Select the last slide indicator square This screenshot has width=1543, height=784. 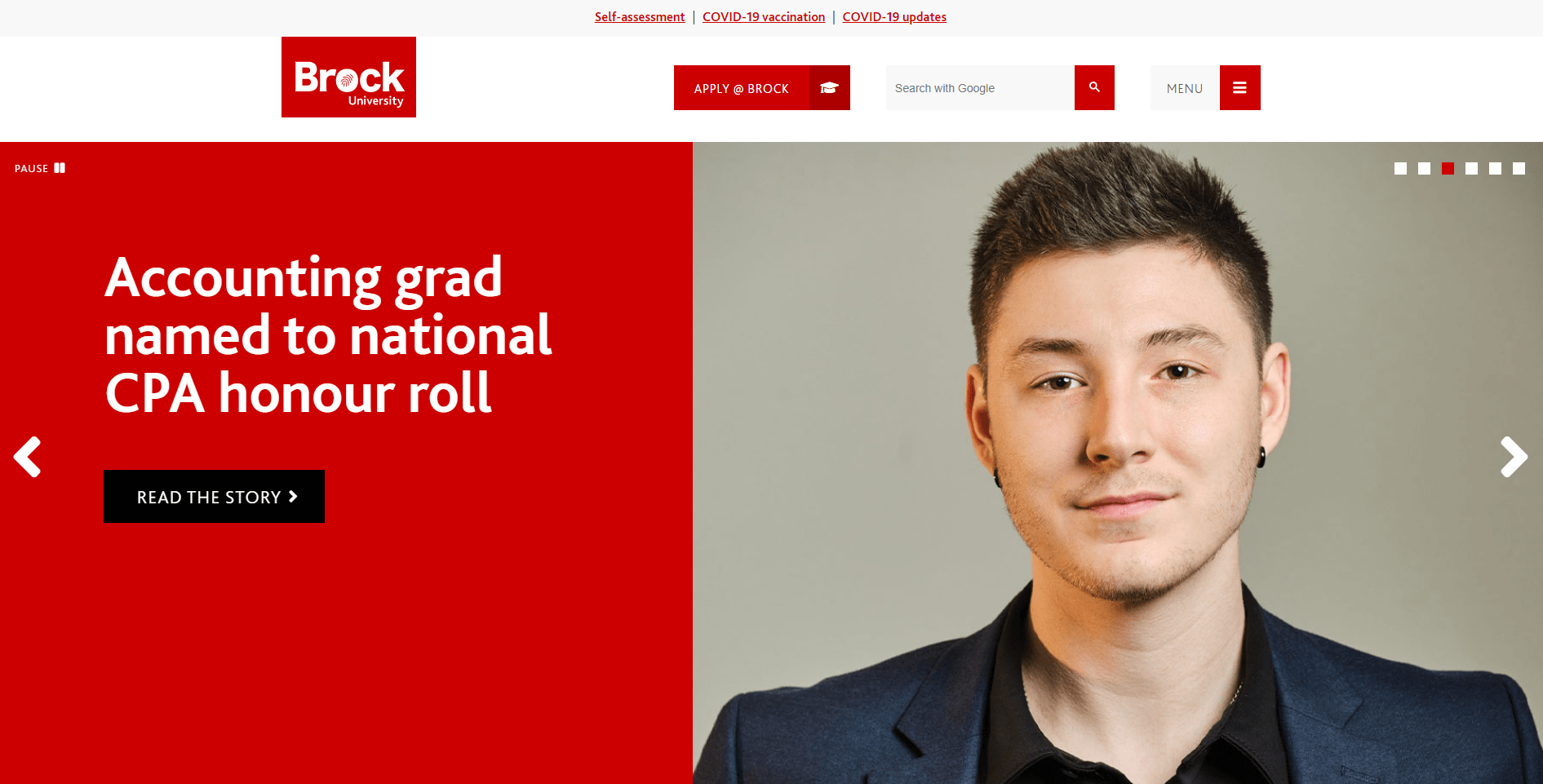point(1519,168)
